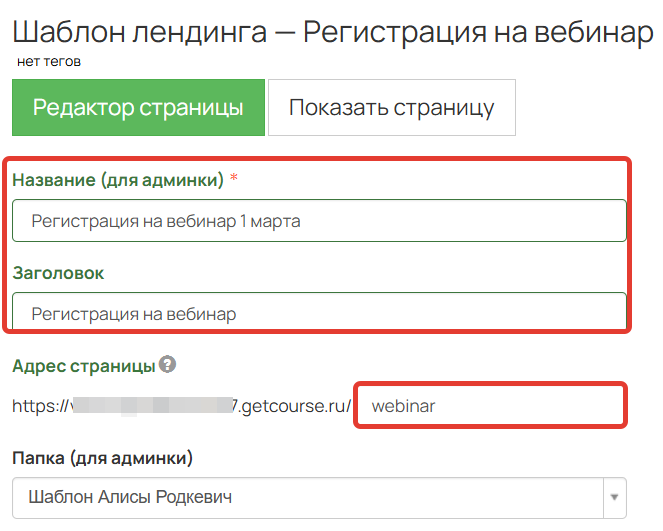Click the page title Шаблон лендинга heading
The image size is (663, 531).
tap(333, 33)
